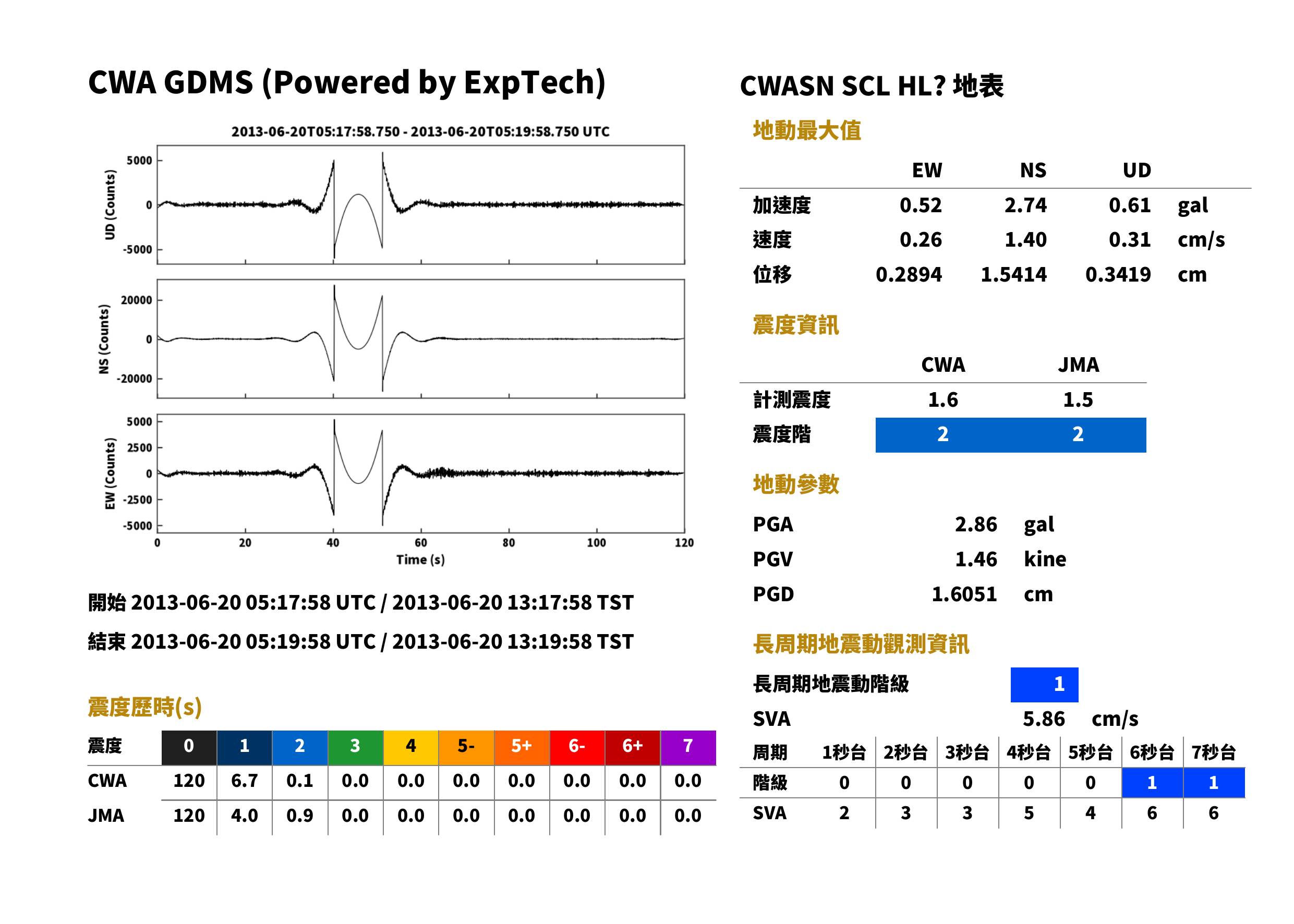Click the blue long-period level 1 box

click(1044, 685)
